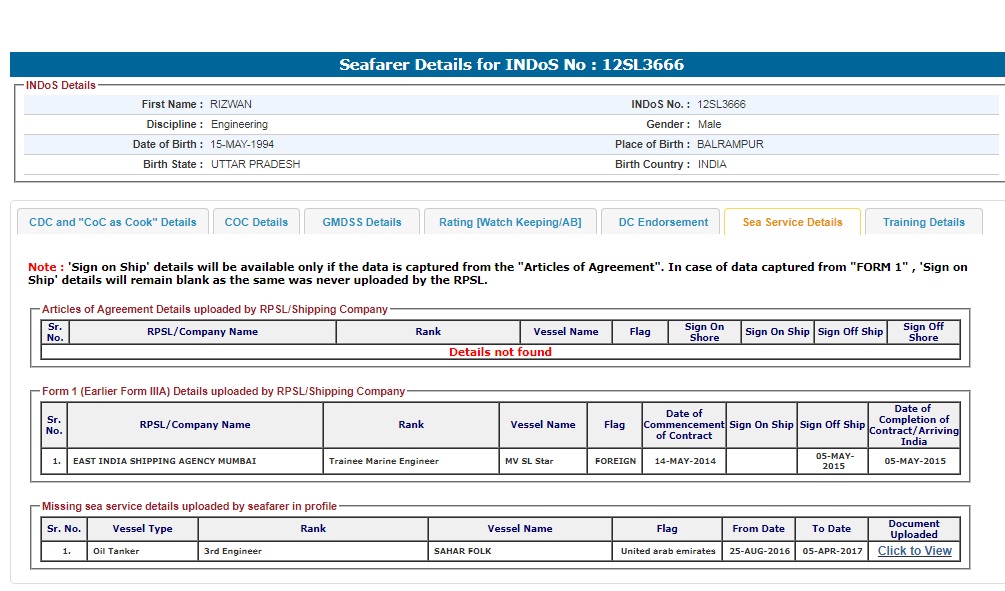Click the Date of Birth value 15-MAY-1994
Image resolution: width=1005 pixels, height=591 pixels.
tap(242, 145)
